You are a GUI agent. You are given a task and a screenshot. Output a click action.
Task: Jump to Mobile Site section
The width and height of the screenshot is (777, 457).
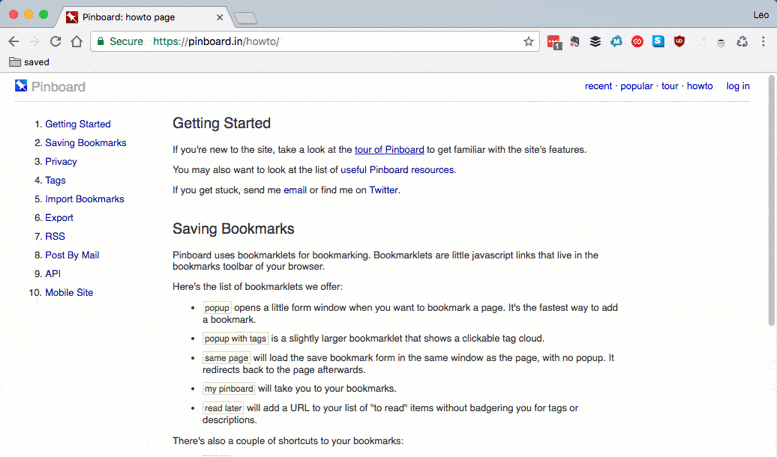click(x=69, y=292)
